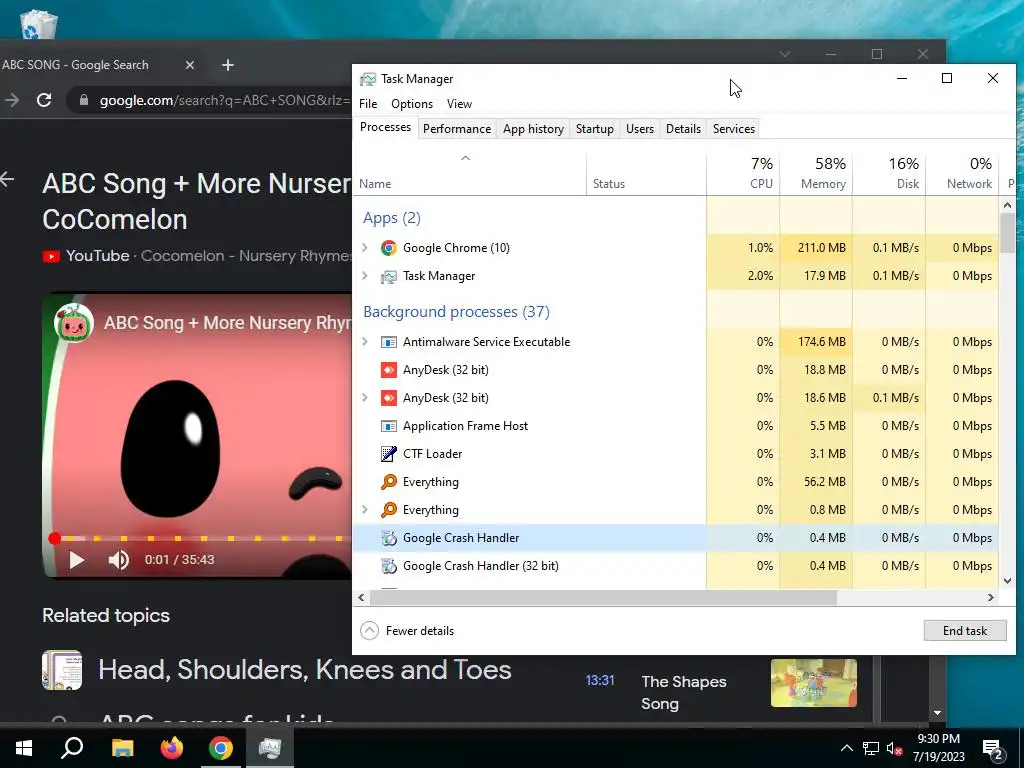The image size is (1024, 768).
Task: Sort processes by the Disk column
Action: pos(889,174)
